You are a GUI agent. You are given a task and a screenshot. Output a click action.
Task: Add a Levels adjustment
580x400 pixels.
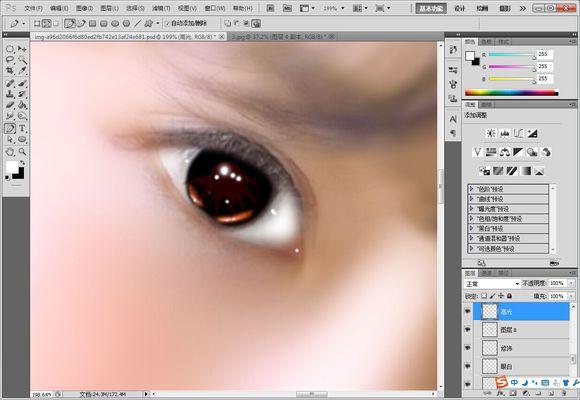tap(505, 134)
